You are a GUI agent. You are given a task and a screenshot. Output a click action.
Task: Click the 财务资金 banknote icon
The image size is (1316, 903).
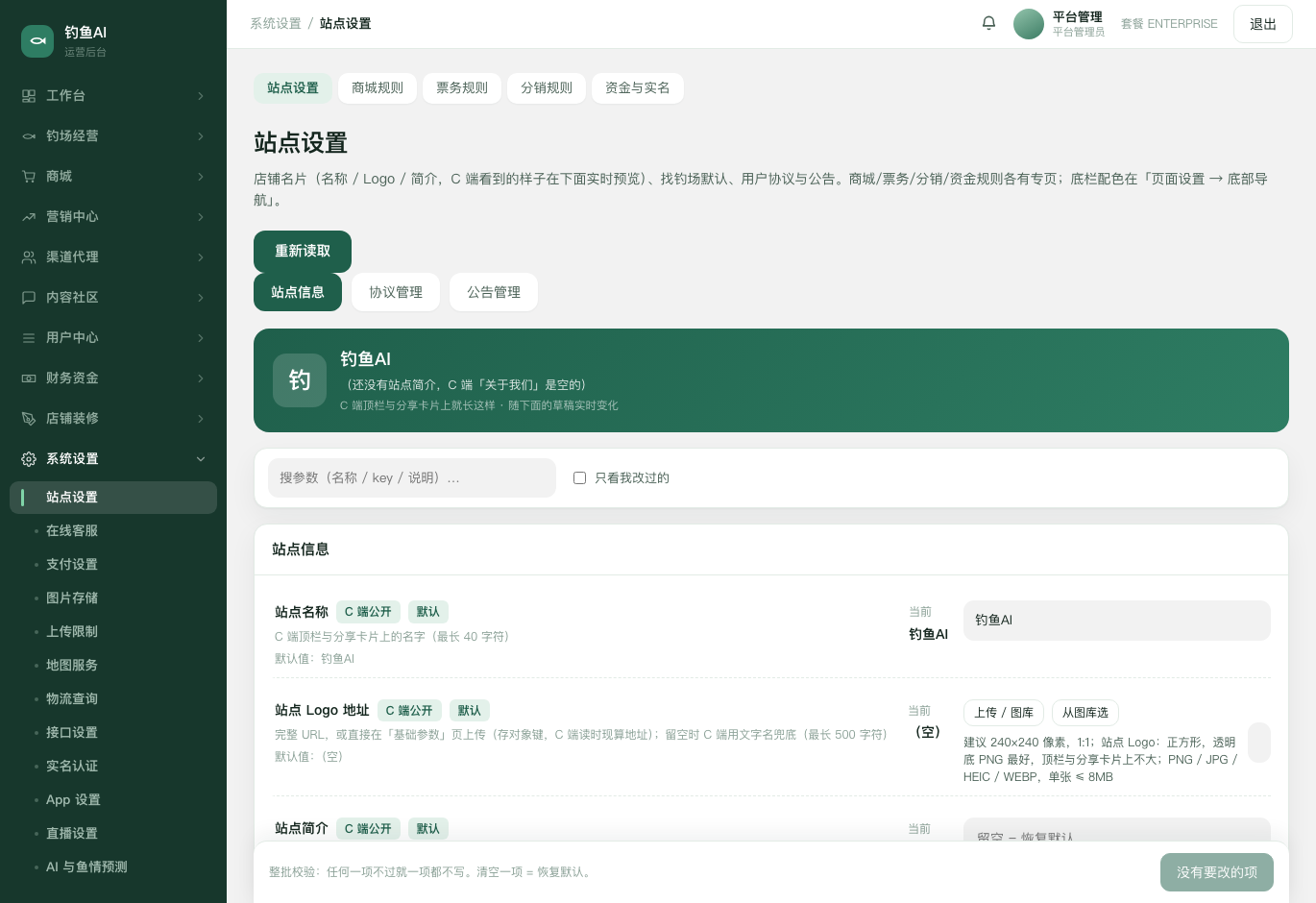(29, 378)
